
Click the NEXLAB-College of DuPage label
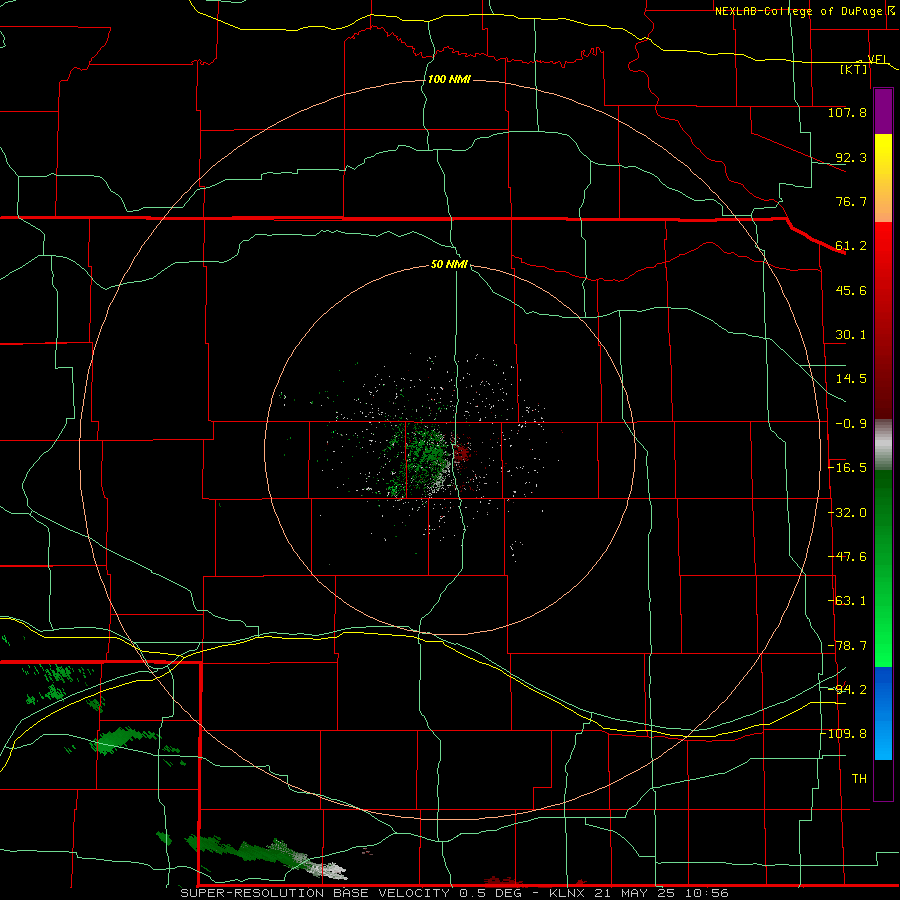pyautogui.click(x=798, y=11)
